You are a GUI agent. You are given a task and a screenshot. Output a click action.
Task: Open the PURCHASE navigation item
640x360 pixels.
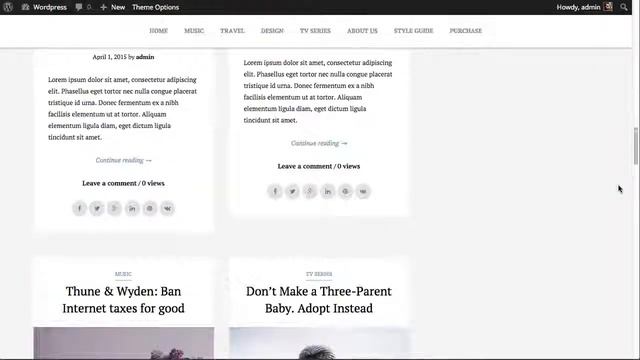pos(466,31)
